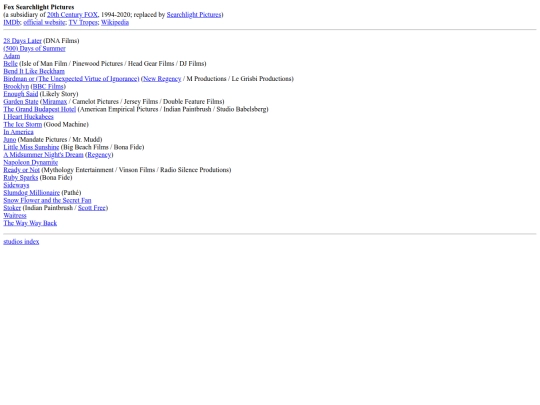540x405 pixels.
Task: Open the 28 Days Later entry
Action: tap(22, 41)
